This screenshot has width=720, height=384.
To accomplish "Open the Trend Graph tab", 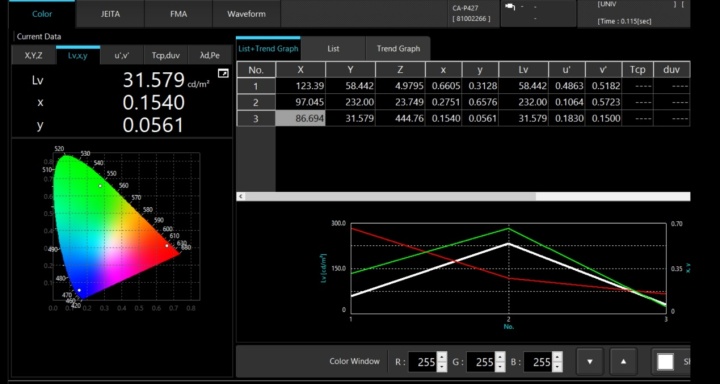I will 398,48.
